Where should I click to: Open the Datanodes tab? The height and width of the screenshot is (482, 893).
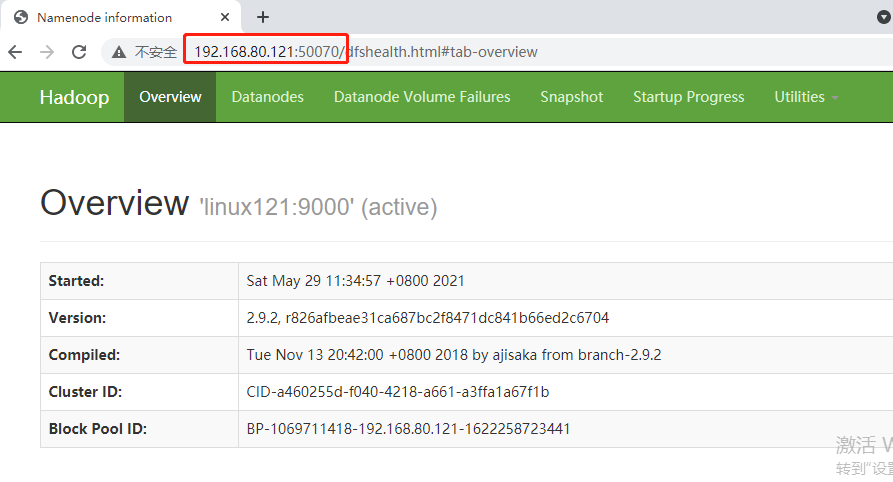[x=268, y=97]
